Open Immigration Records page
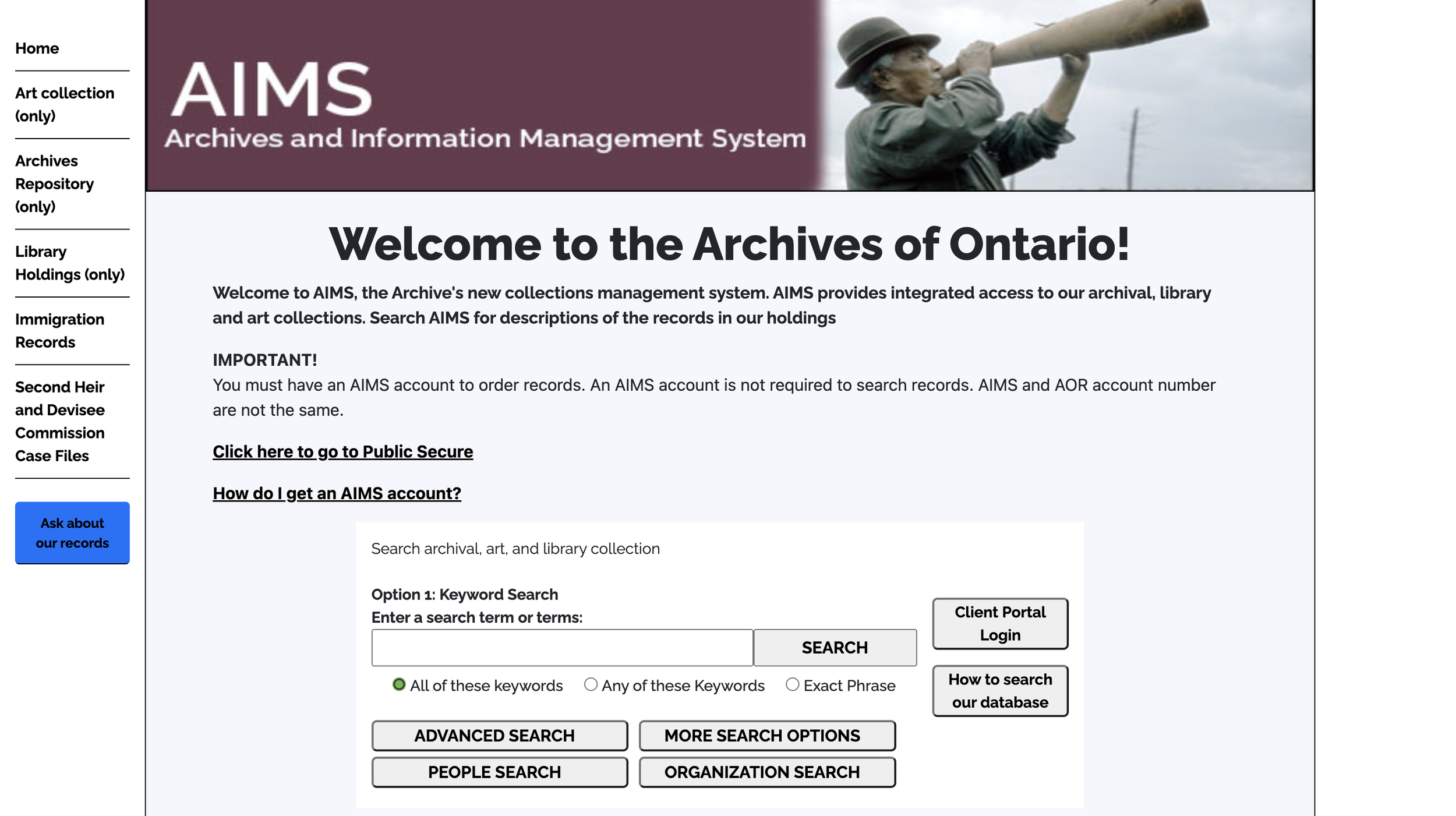Viewport: 1456px width, 816px height. pyautogui.click(x=59, y=331)
